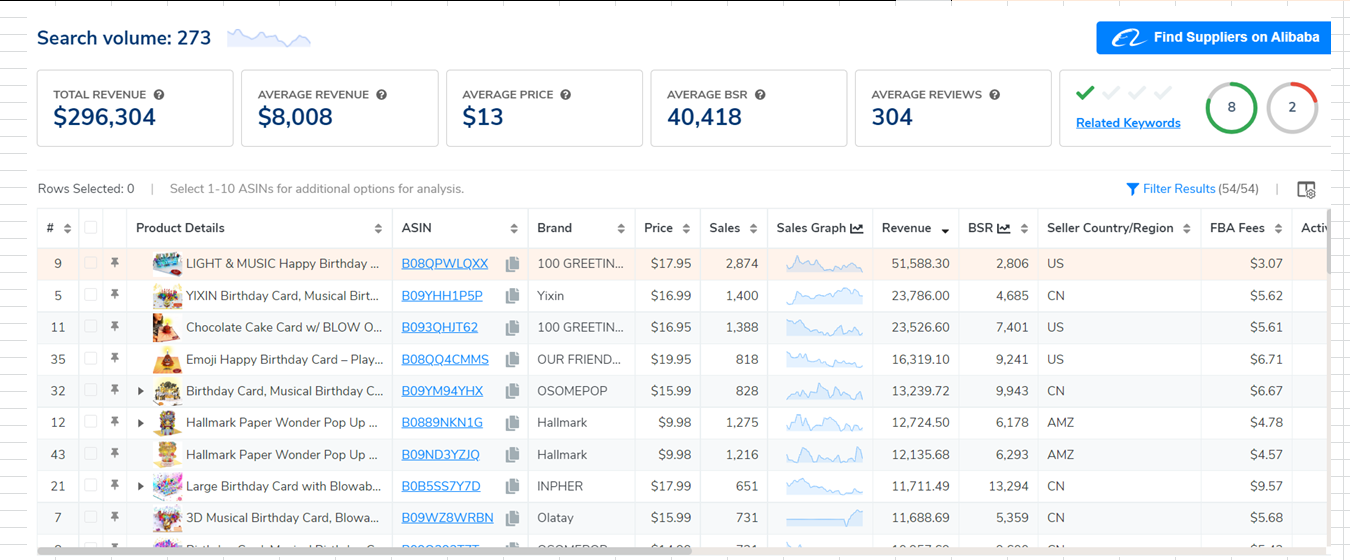Copy ASIN B0B5SS7Y7D using copy icon

[x=512, y=487]
